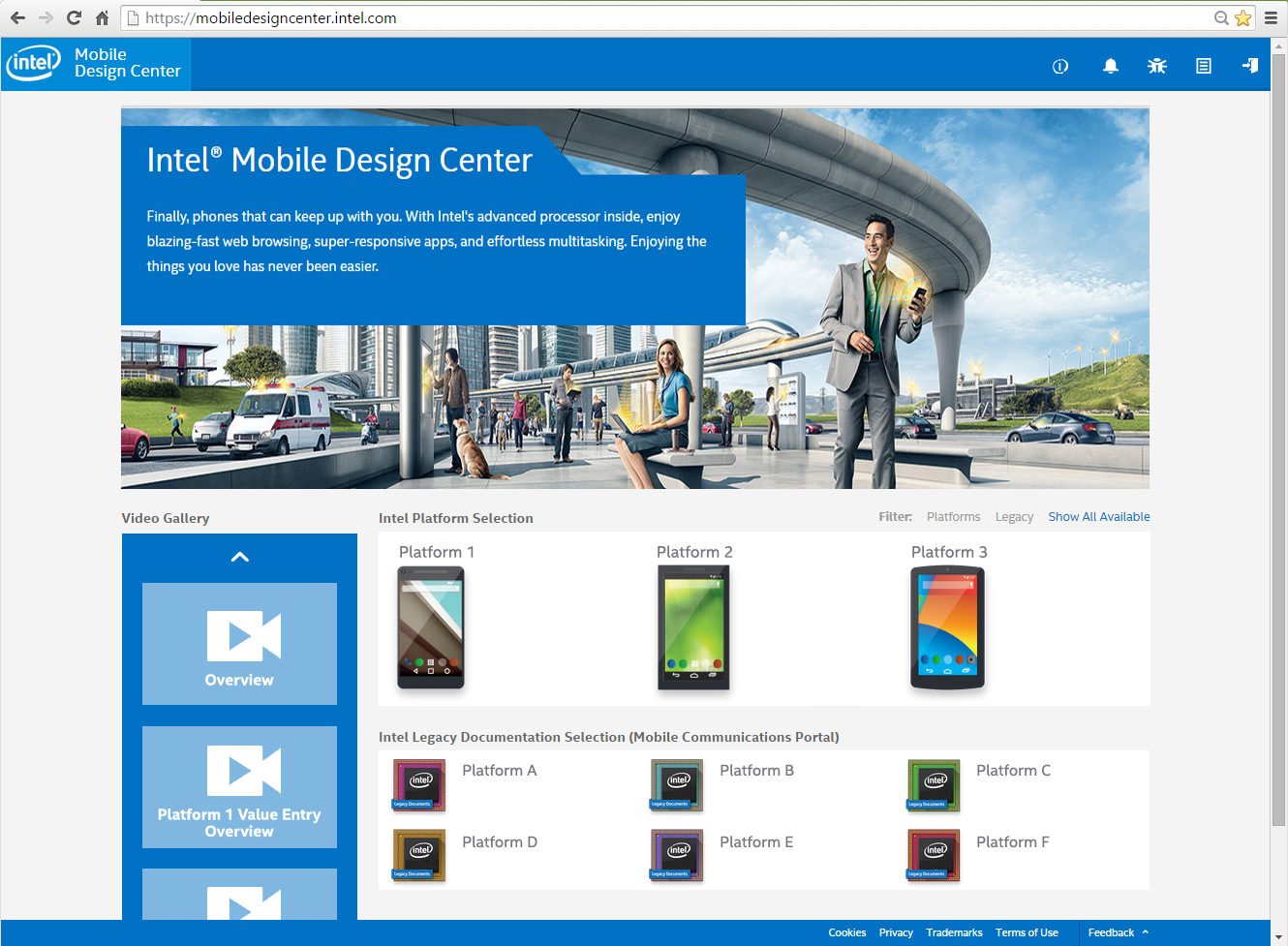Screen dimensions: 1288x946
Task: Click the zoom magnifier icon in address bar
Action: [1221, 17]
